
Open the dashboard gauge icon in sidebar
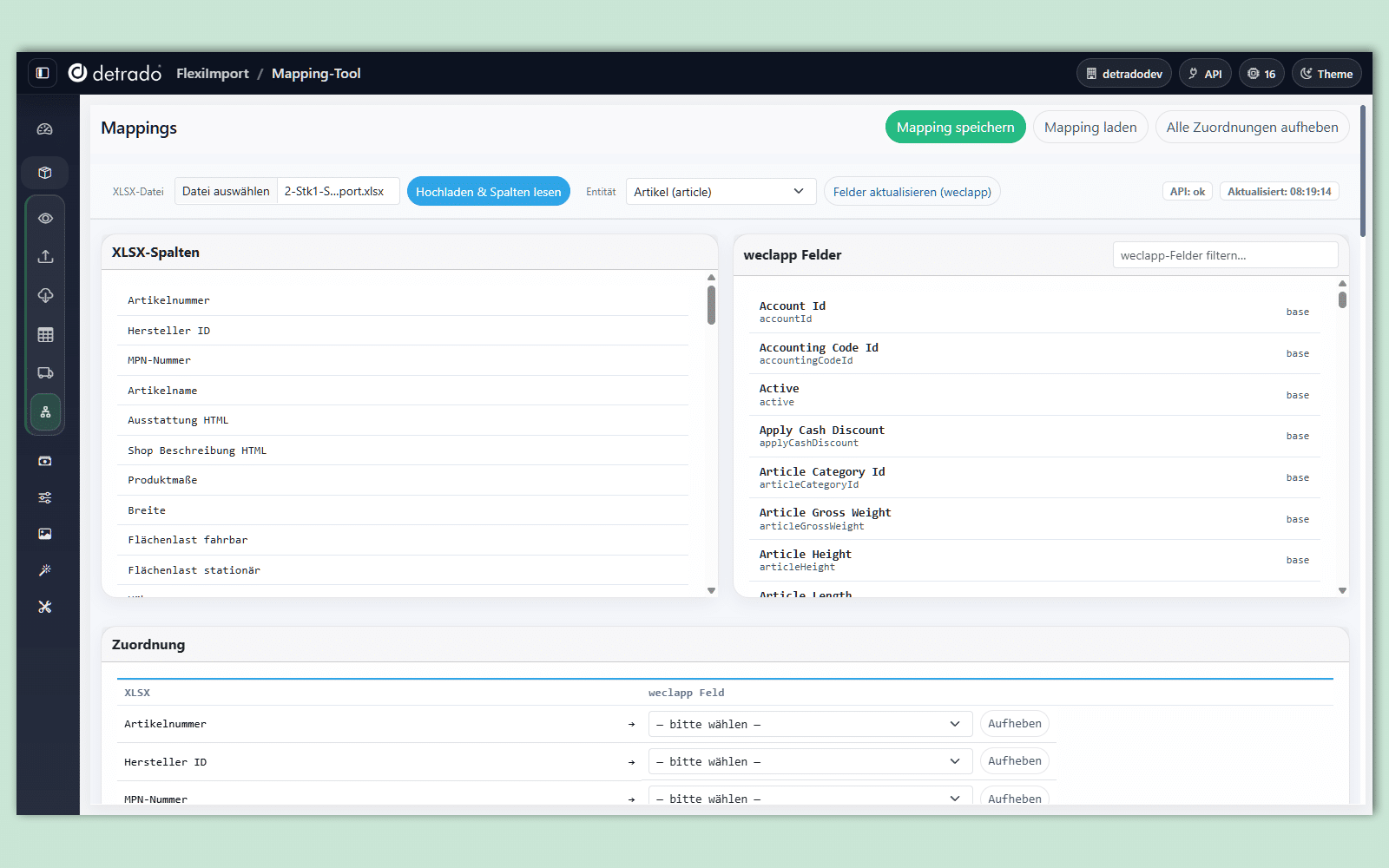coord(45,129)
